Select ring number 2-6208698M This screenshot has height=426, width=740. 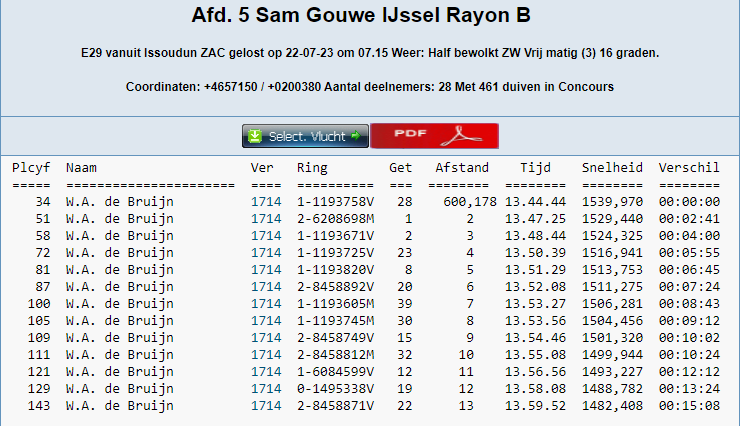tap(335, 218)
